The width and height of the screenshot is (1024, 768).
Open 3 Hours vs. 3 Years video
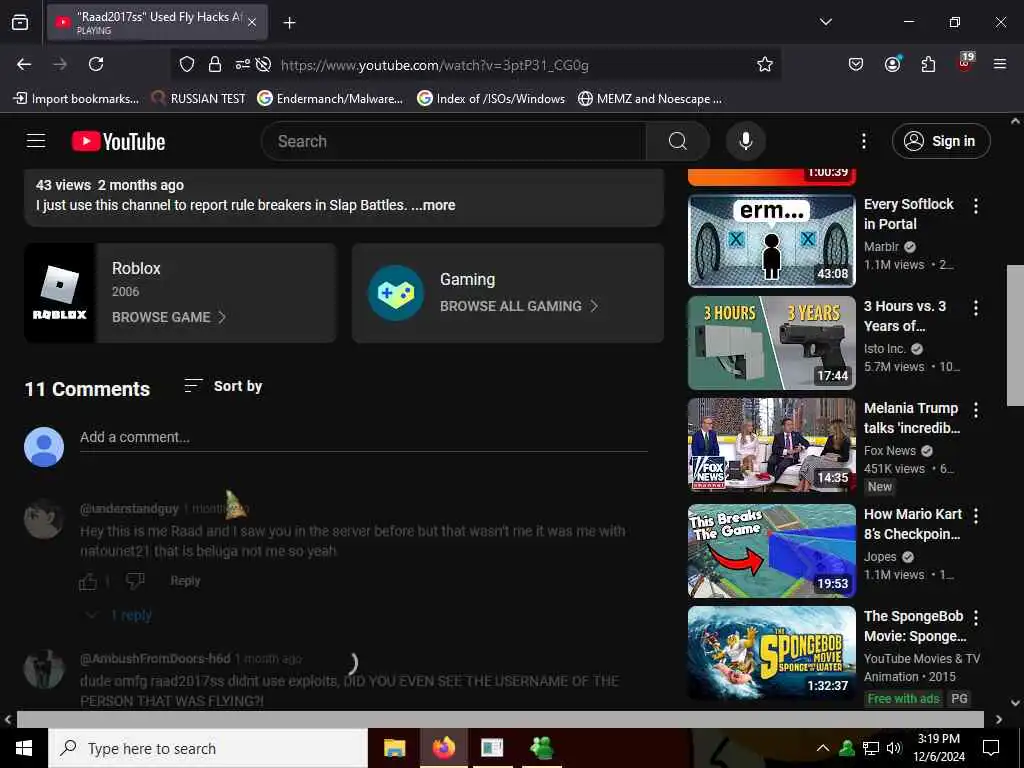pyautogui.click(x=772, y=343)
